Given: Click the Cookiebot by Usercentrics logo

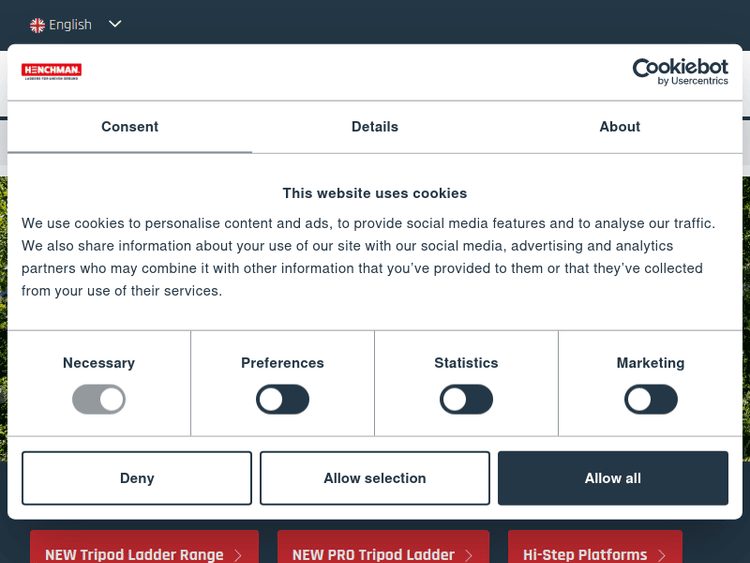Looking at the screenshot, I should (x=680, y=71).
